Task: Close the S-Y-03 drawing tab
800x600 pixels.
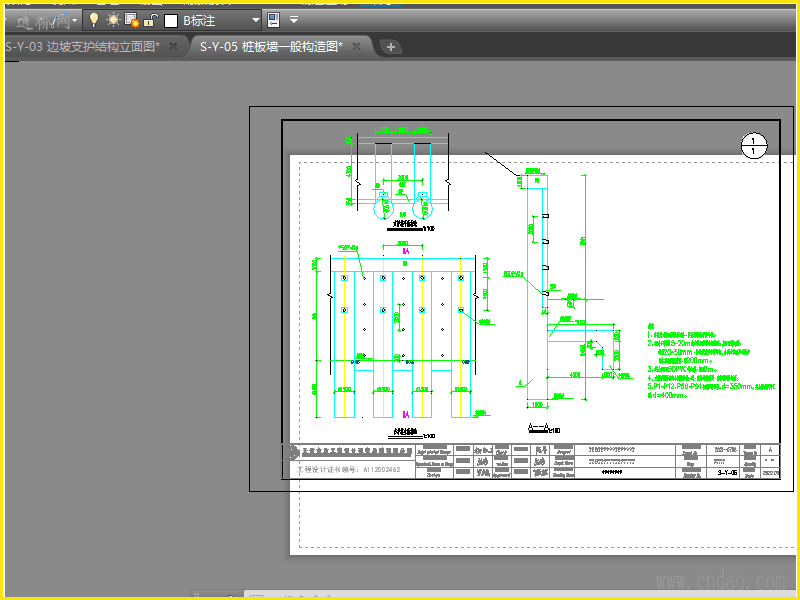Action: 173,46
